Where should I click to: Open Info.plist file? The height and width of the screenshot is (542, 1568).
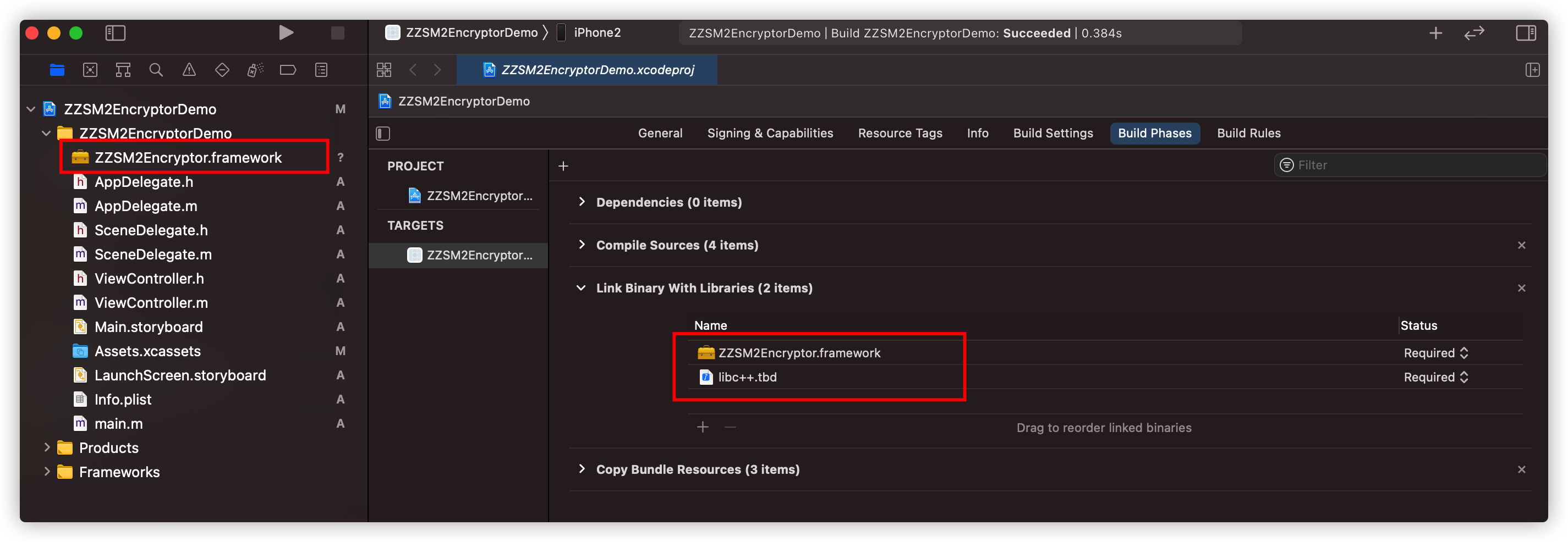pyautogui.click(x=123, y=399)
